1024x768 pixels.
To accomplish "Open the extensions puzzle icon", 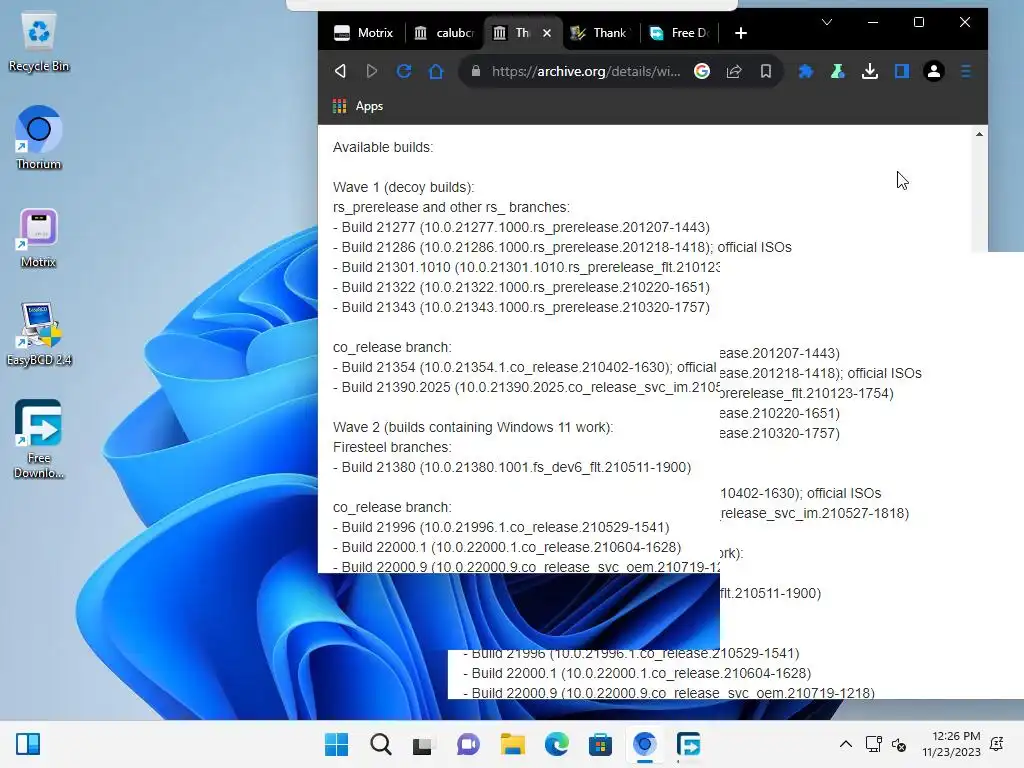I will (806, 71).
